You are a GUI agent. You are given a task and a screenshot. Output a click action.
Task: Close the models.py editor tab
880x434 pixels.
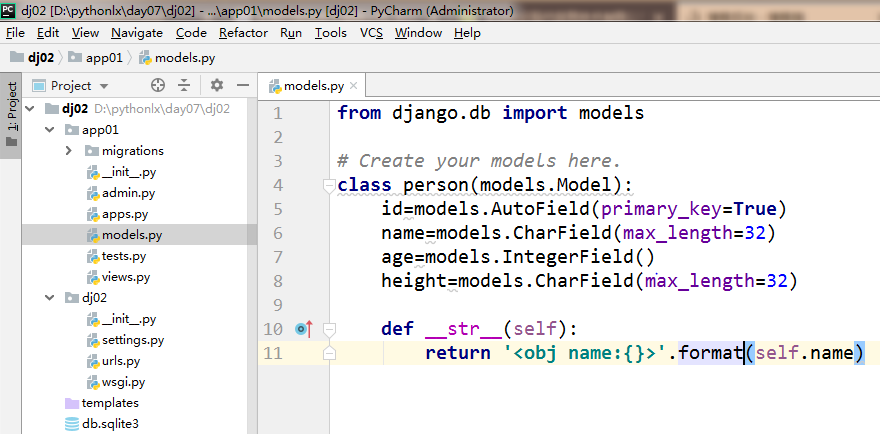[x=353, y=86]
